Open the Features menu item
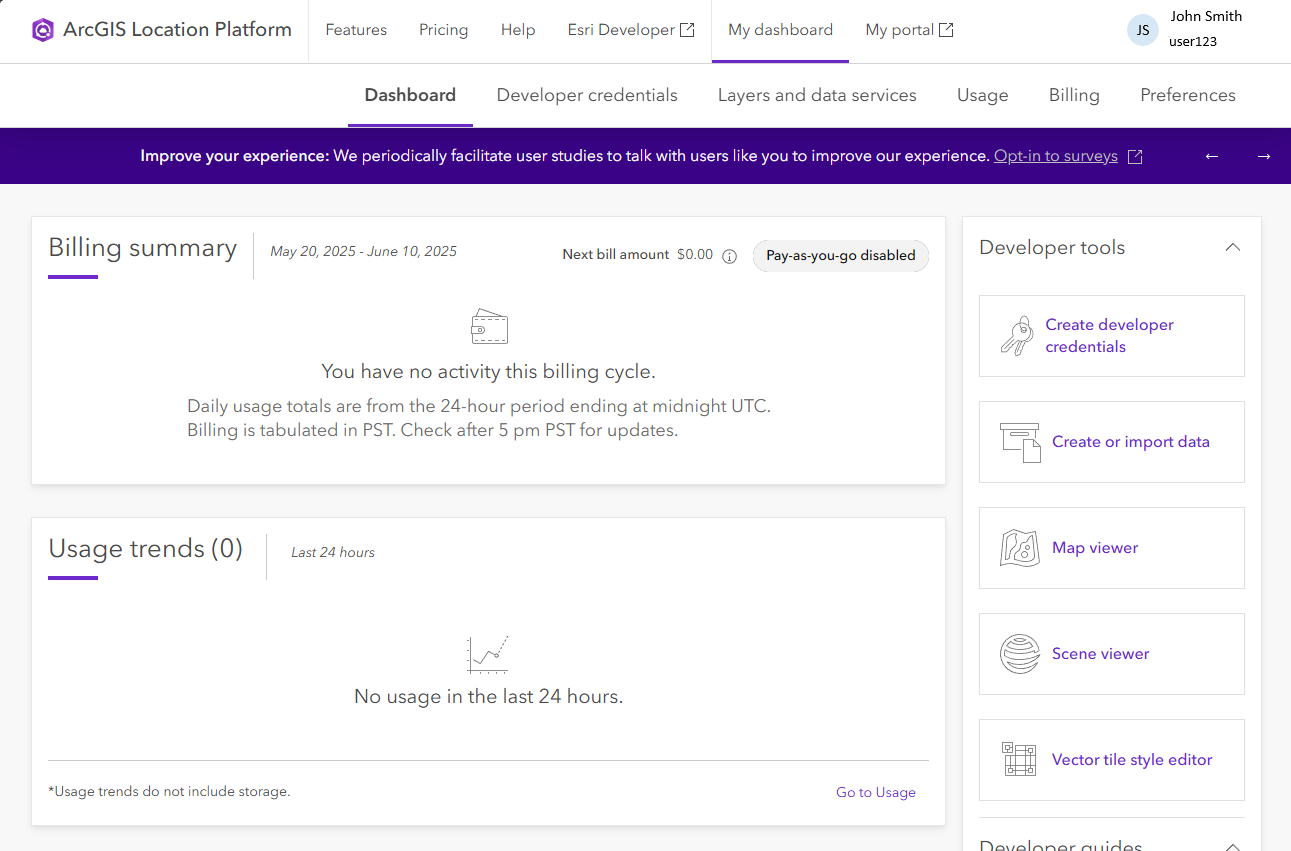 tap(356, 30)
